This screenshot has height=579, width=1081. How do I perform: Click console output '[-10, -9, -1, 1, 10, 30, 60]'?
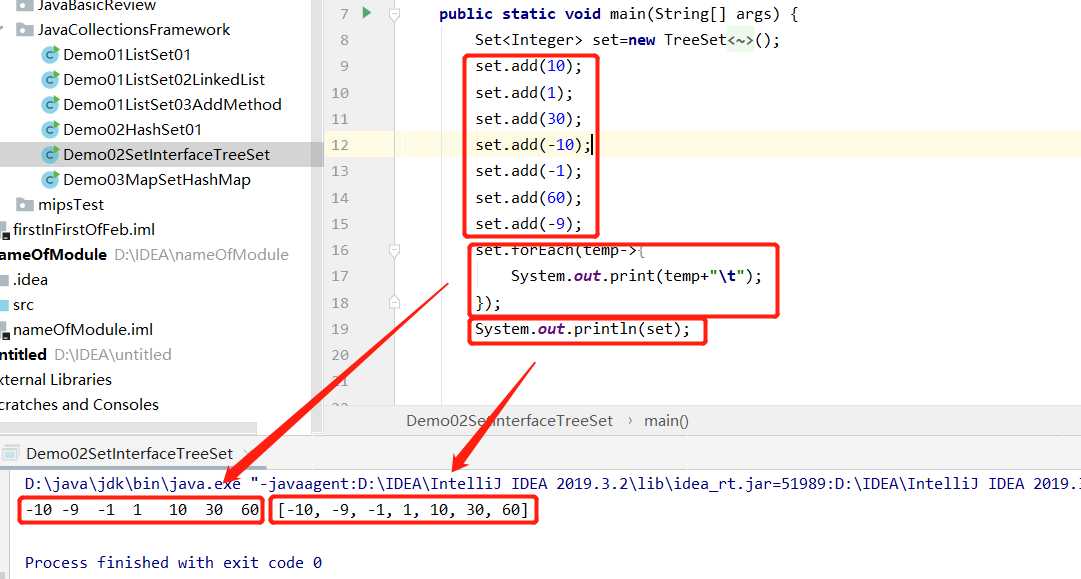click(x=403, y=510)
